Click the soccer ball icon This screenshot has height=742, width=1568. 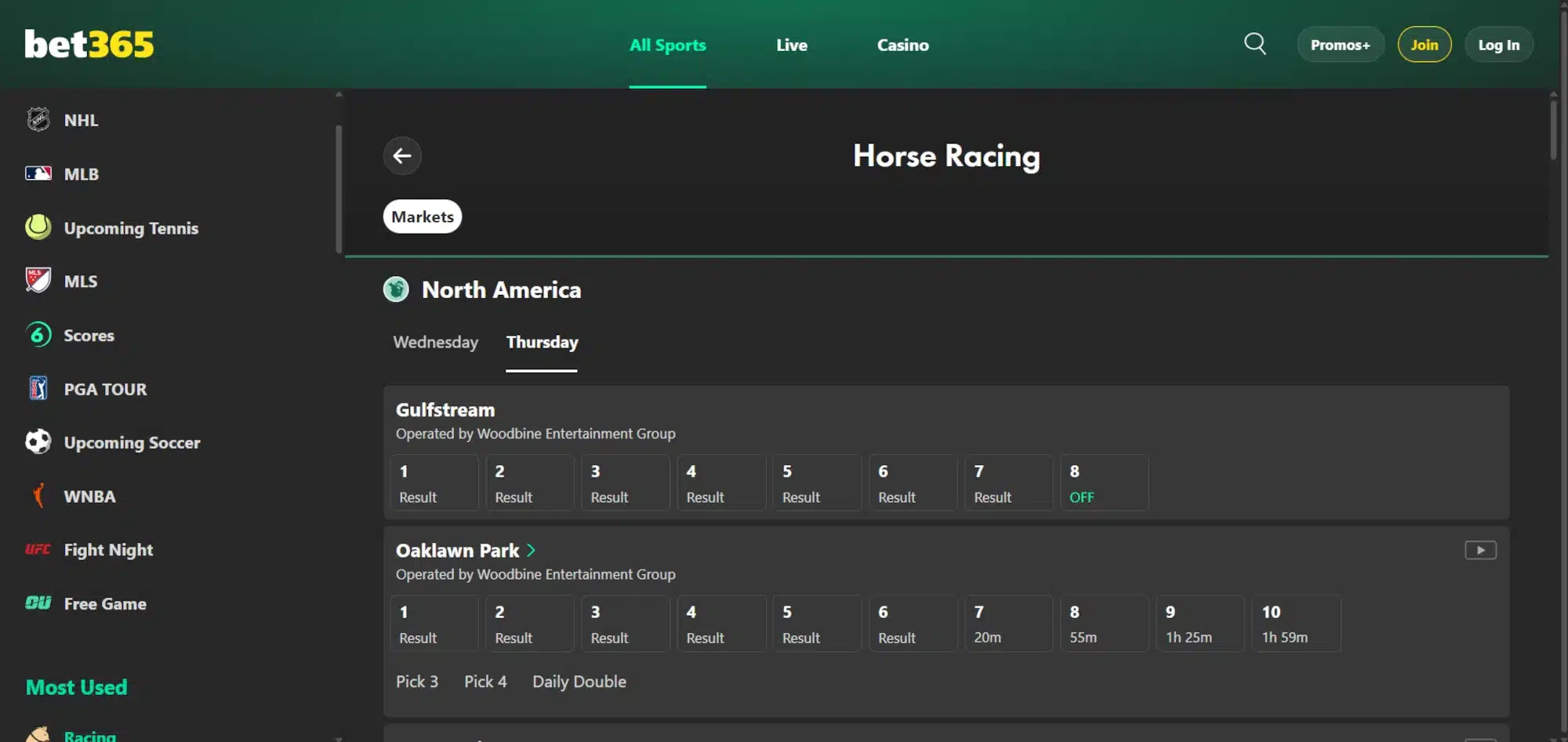point(38,442)
